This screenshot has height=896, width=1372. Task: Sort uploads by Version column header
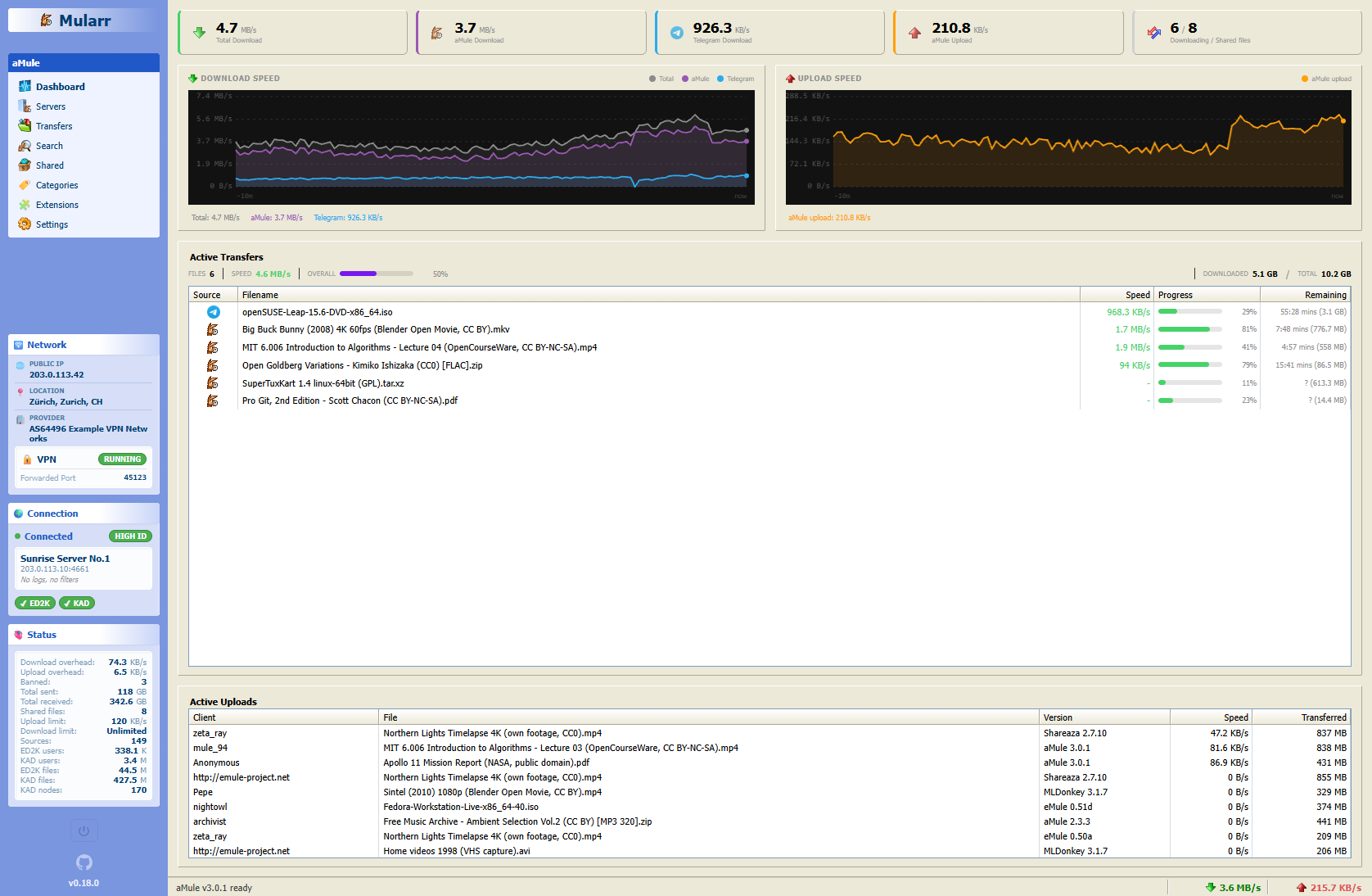click(x=1104, y=717)
